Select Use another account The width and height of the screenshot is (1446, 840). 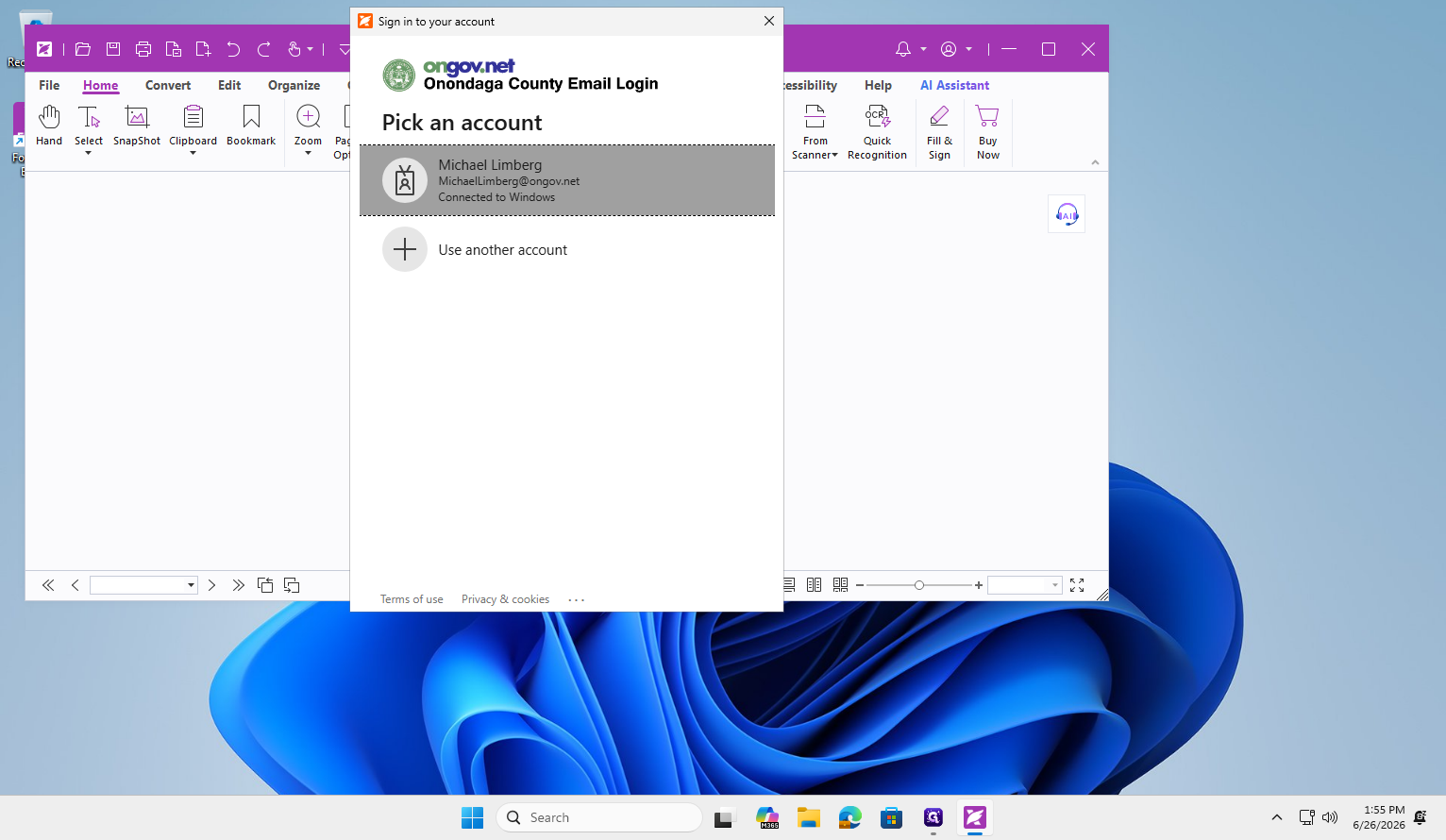coord(567,250)
